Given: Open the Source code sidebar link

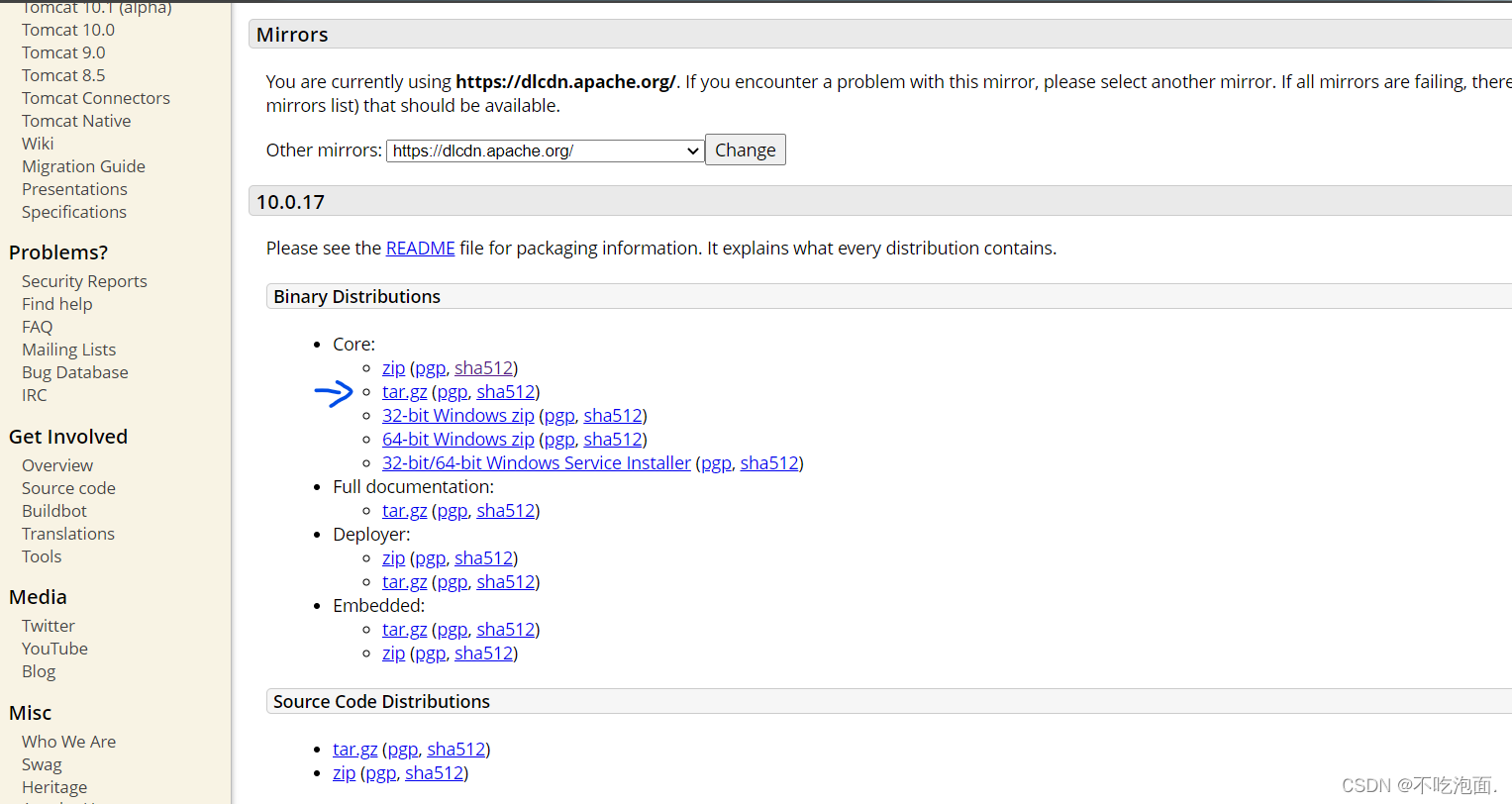Looking at the screenshot, I should tap(68, 488).
